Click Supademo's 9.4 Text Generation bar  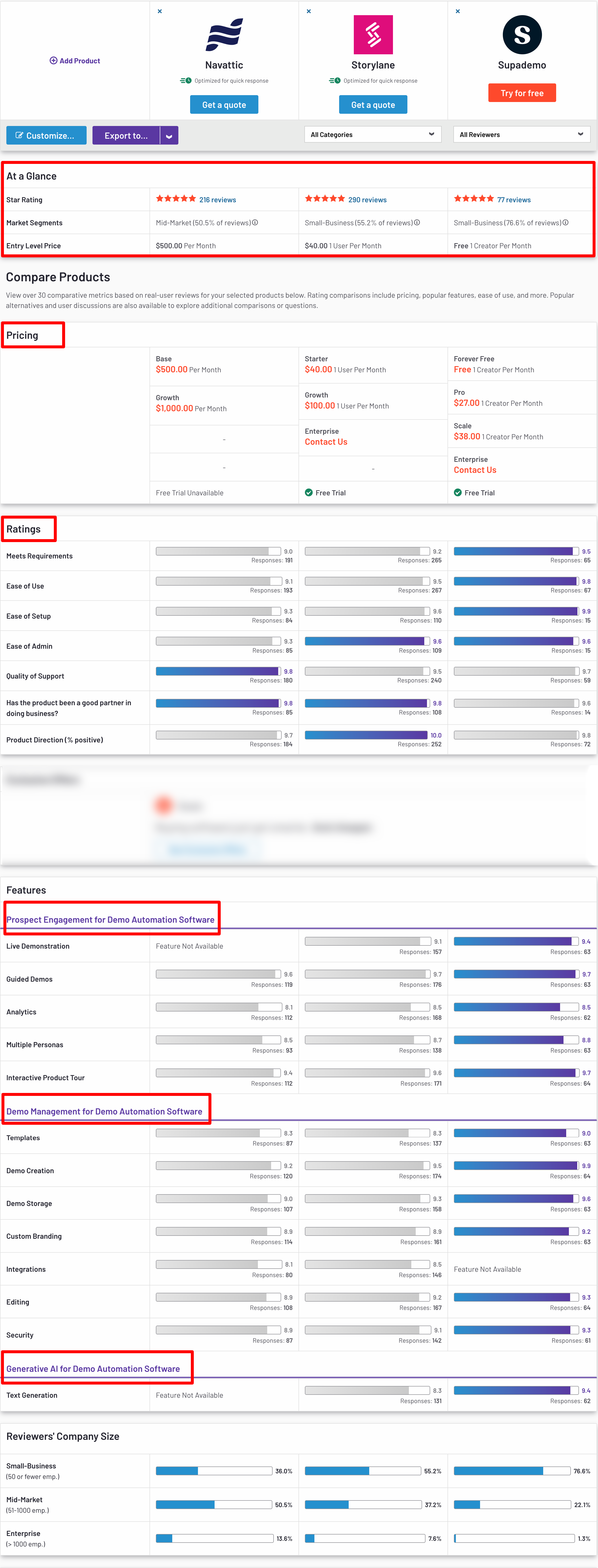[x=517, y=1390]
